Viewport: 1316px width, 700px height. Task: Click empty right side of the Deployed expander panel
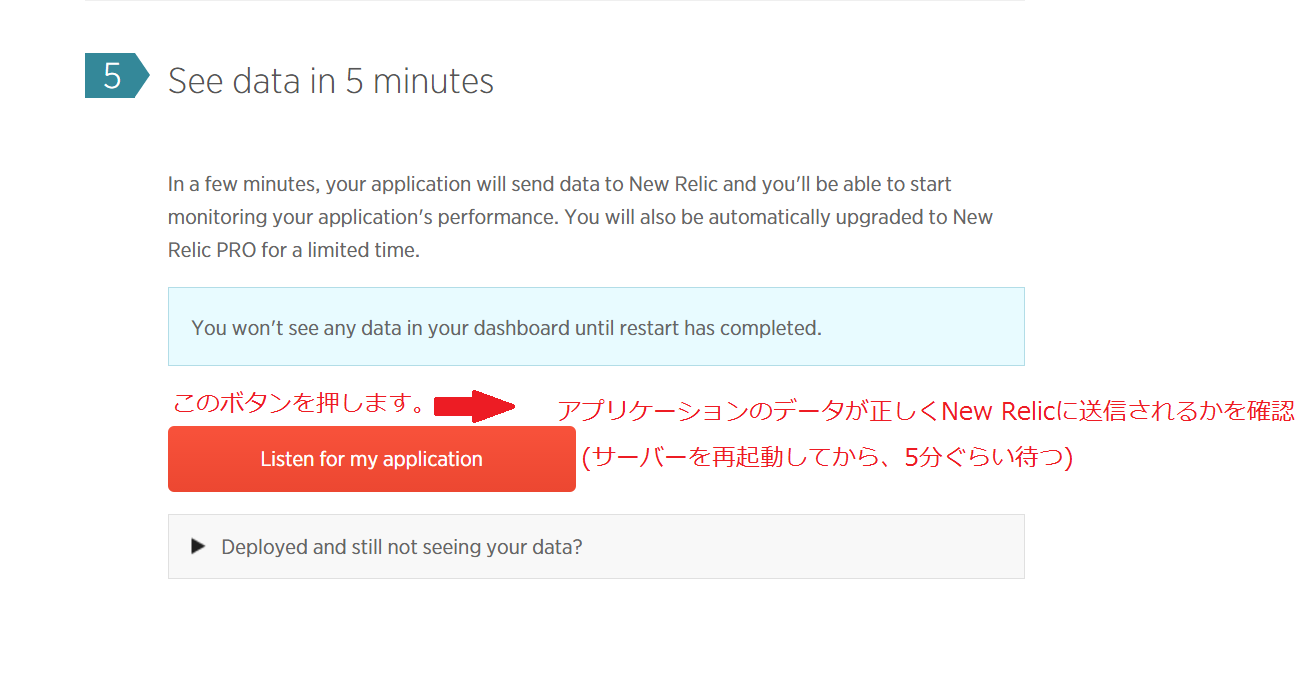click(x=850, y=547)
